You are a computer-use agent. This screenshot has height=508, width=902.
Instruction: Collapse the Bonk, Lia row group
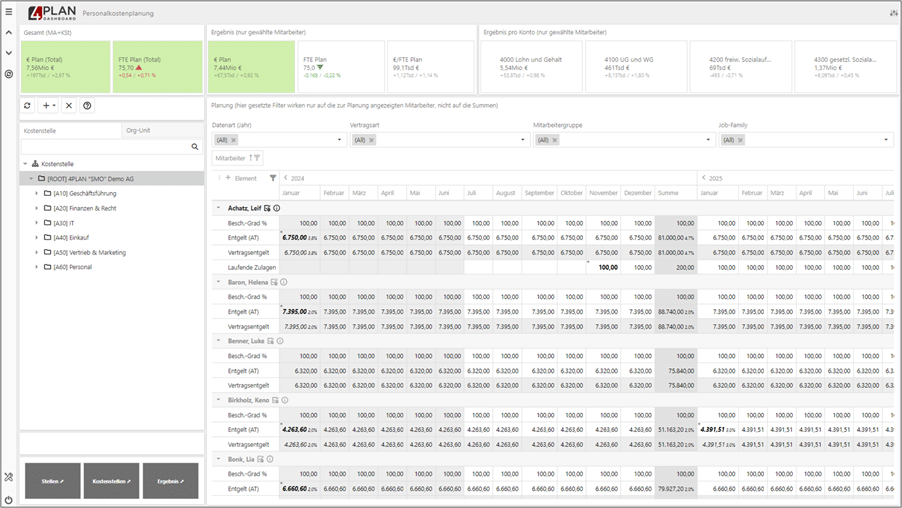pos(219,460)
